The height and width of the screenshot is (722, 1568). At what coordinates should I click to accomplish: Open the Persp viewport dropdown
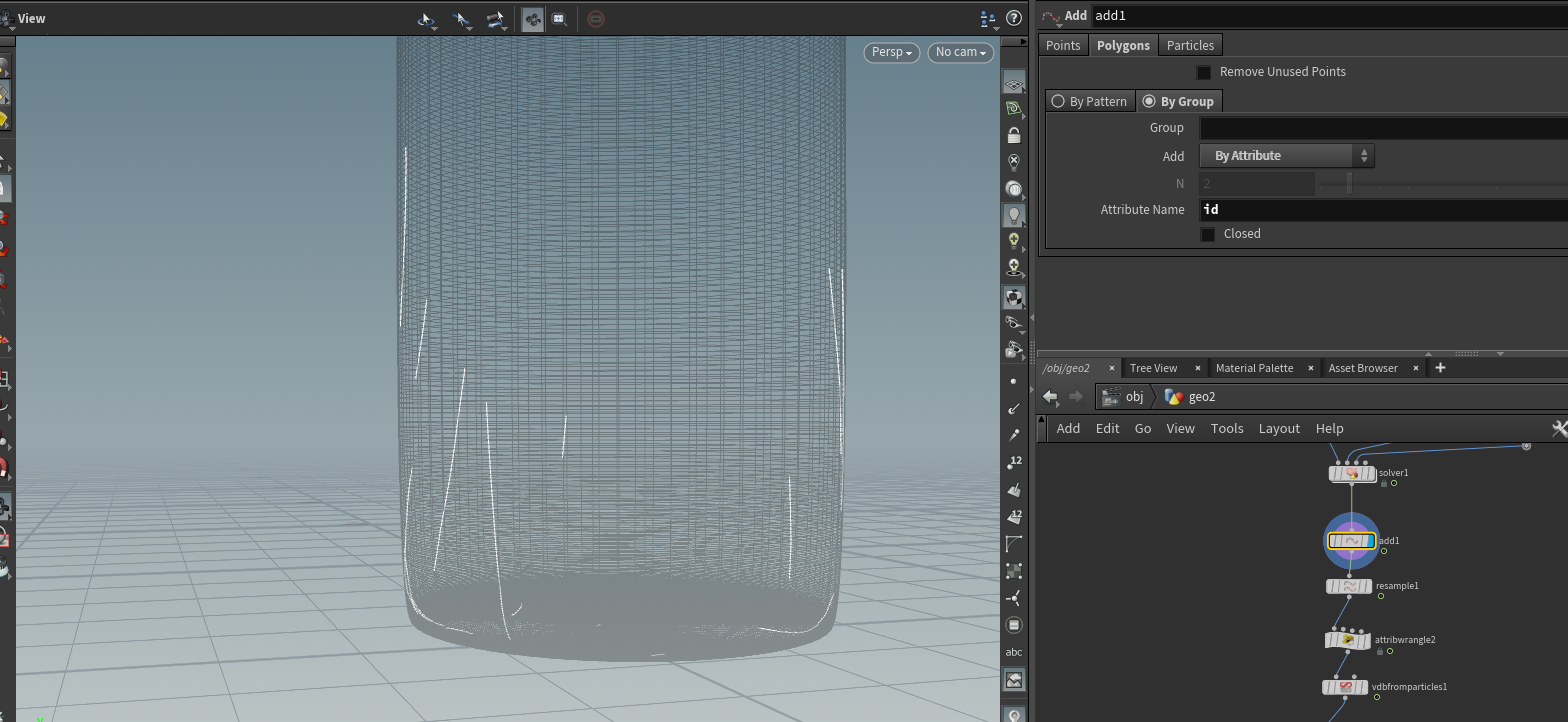pyautogui.click(x=892, y=52)
